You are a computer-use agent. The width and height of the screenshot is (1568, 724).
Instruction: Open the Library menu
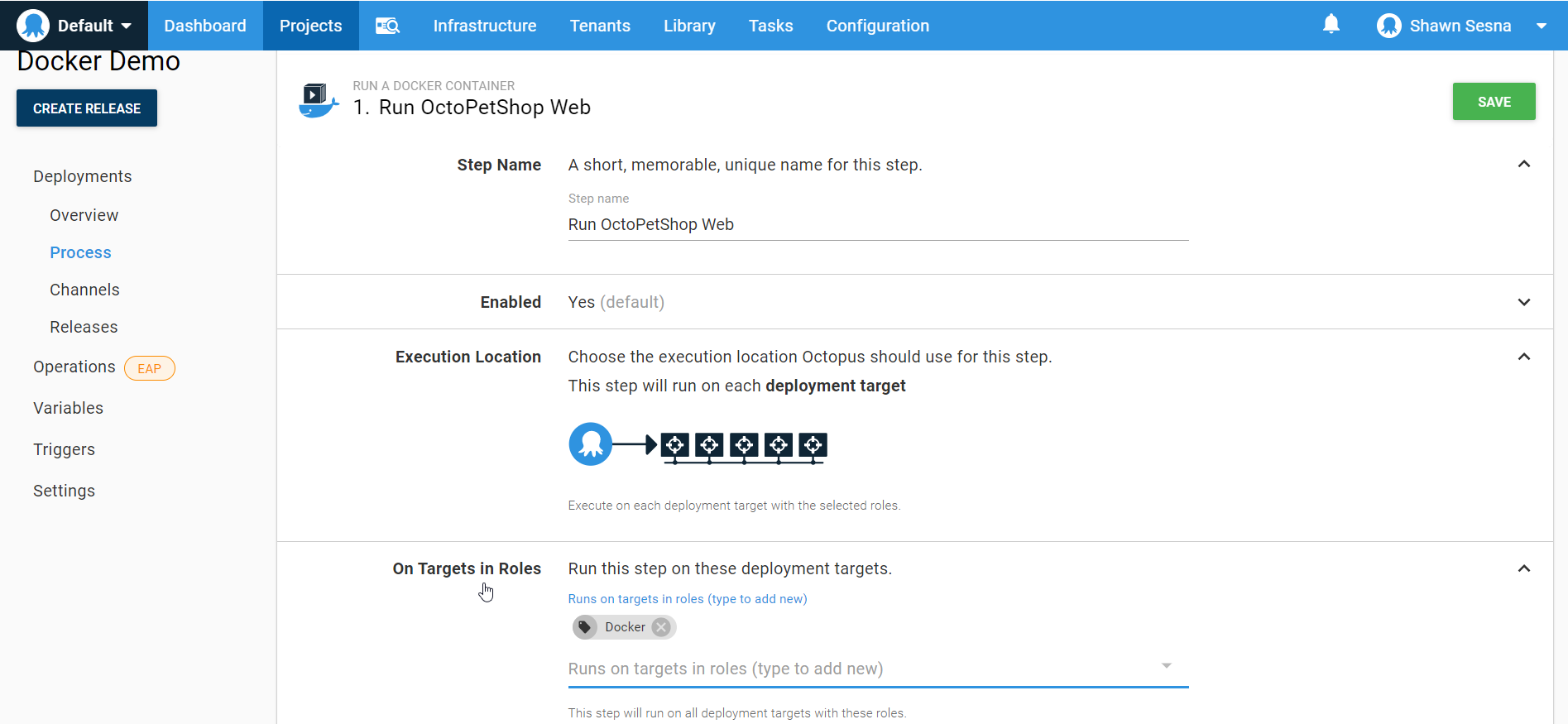tap(688, 26)
